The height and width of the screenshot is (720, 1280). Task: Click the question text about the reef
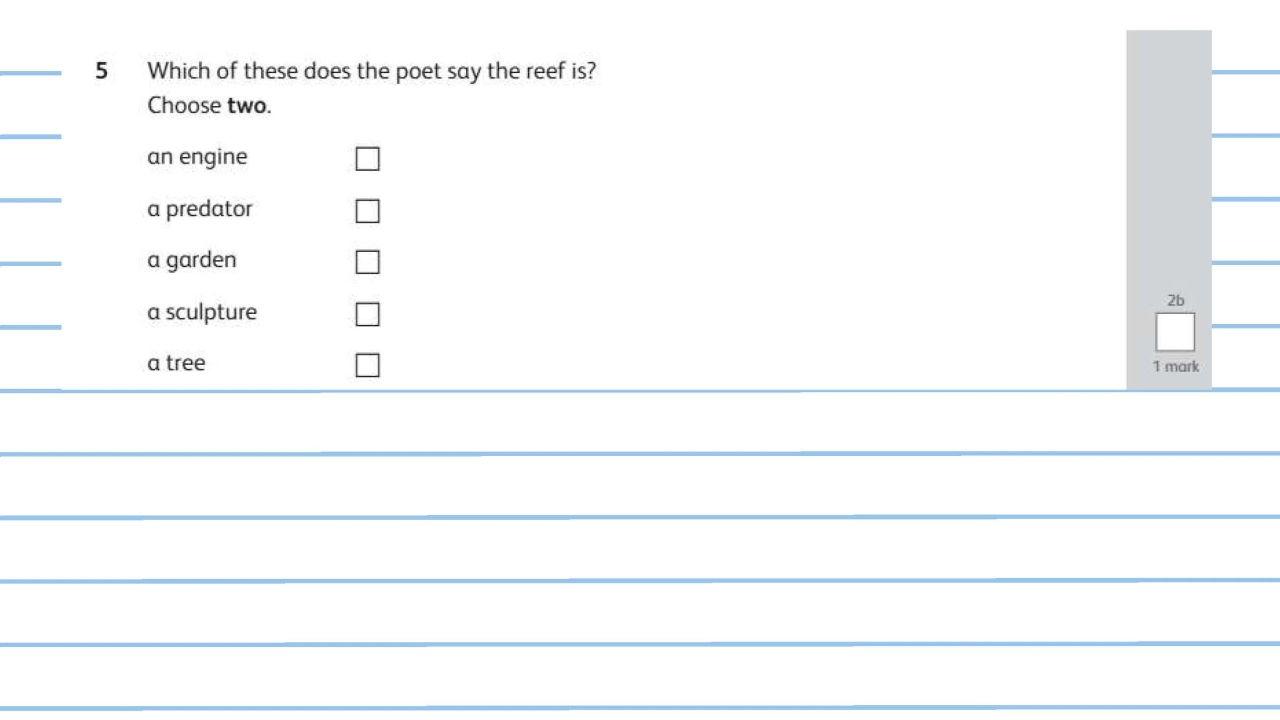pos(371,72)
